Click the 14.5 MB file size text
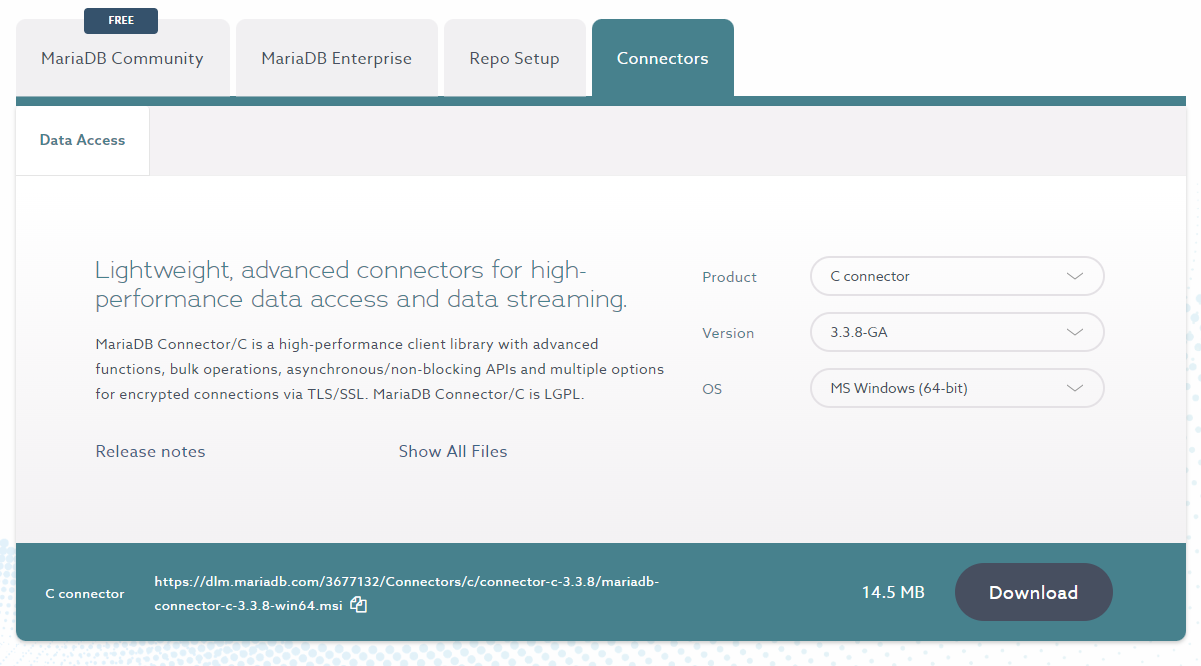 pos(893,592)
